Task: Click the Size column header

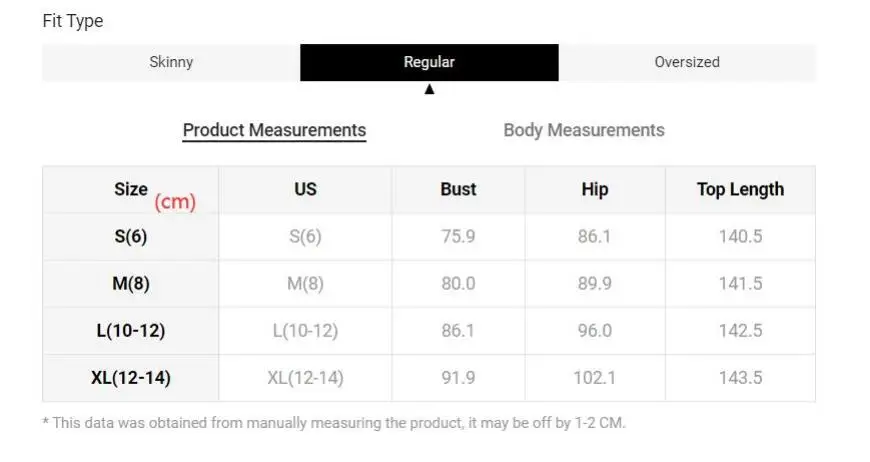Action: point(131,189)
